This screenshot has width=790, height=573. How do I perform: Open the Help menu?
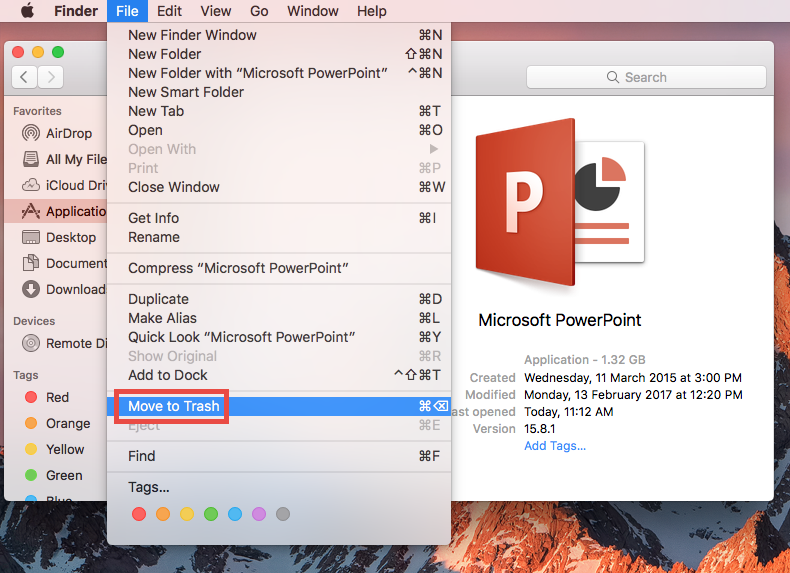[x=372, y=11]
